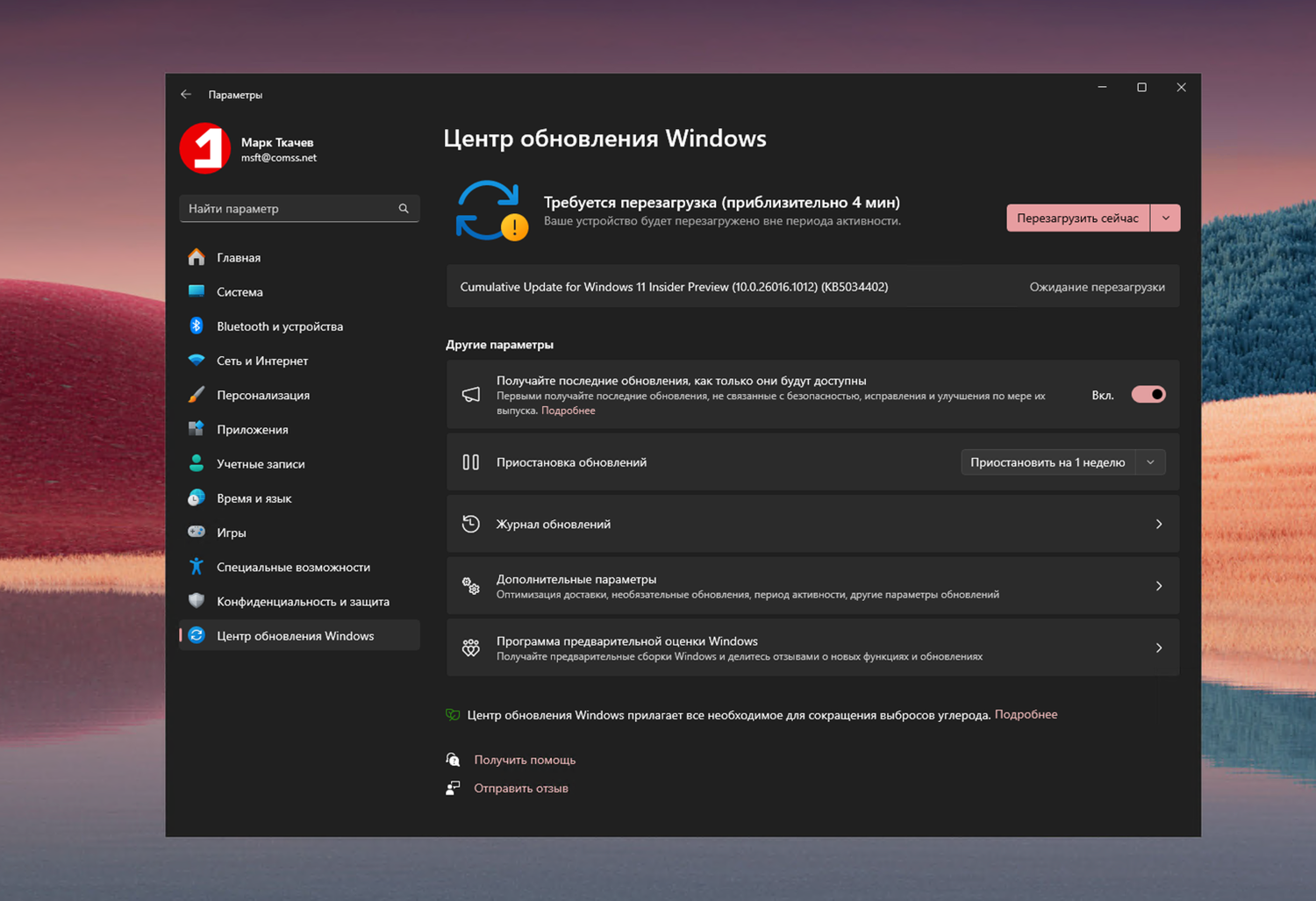This screenshot has height=901, width=1316.
Task: Click the pause icon beside Приостановка обновлений
Action: click(x=471, y=462)
